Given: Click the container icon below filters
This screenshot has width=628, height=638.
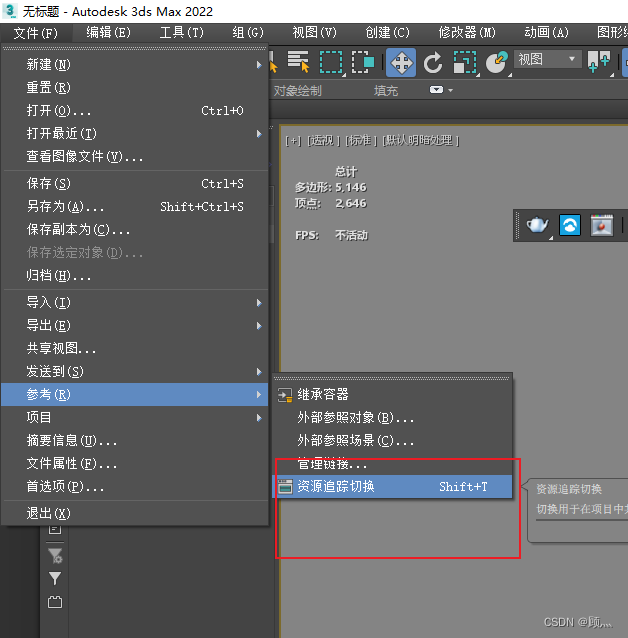Looking at the screenshot, I should pyautogui.click(x=55, y=602).
